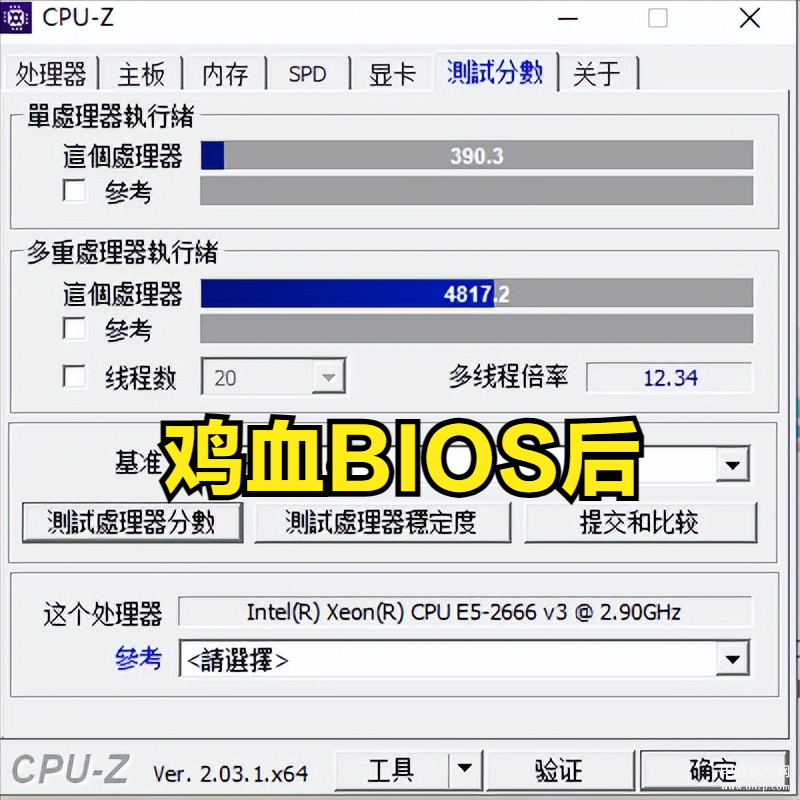800x800 pixels.
Task: Click the 多线程倍率 field showing 12.34
Action: point(669,378)
